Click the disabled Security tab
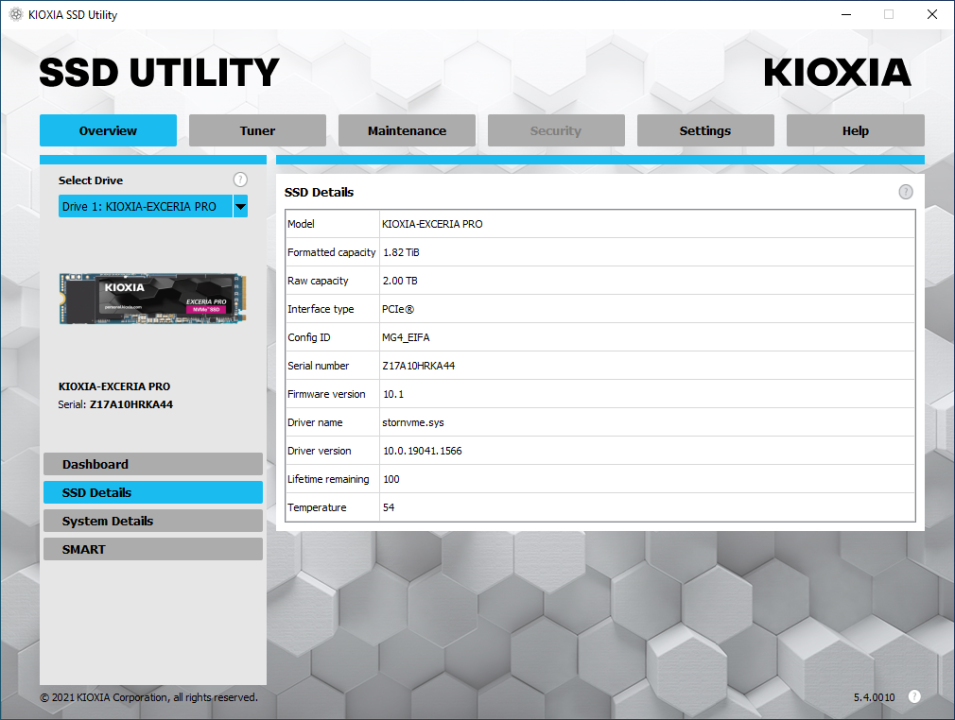 point(556,130)
